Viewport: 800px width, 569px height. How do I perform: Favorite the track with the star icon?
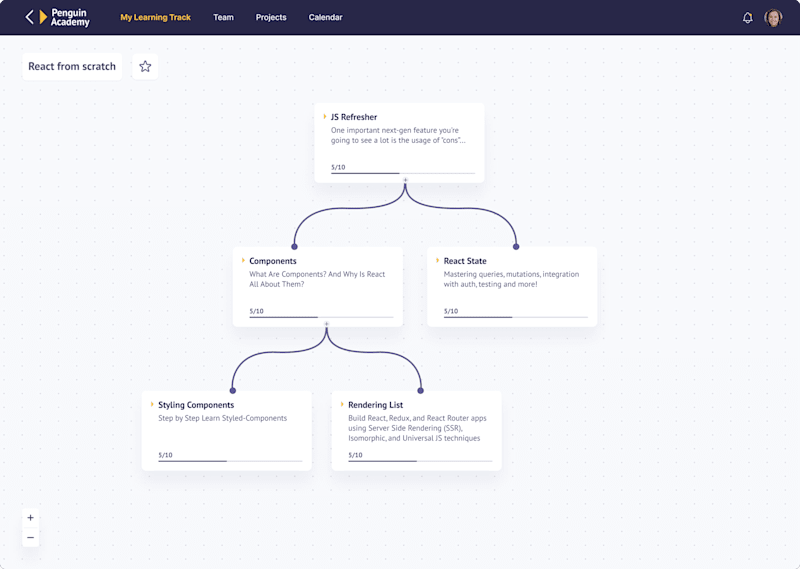pos(145,66)
